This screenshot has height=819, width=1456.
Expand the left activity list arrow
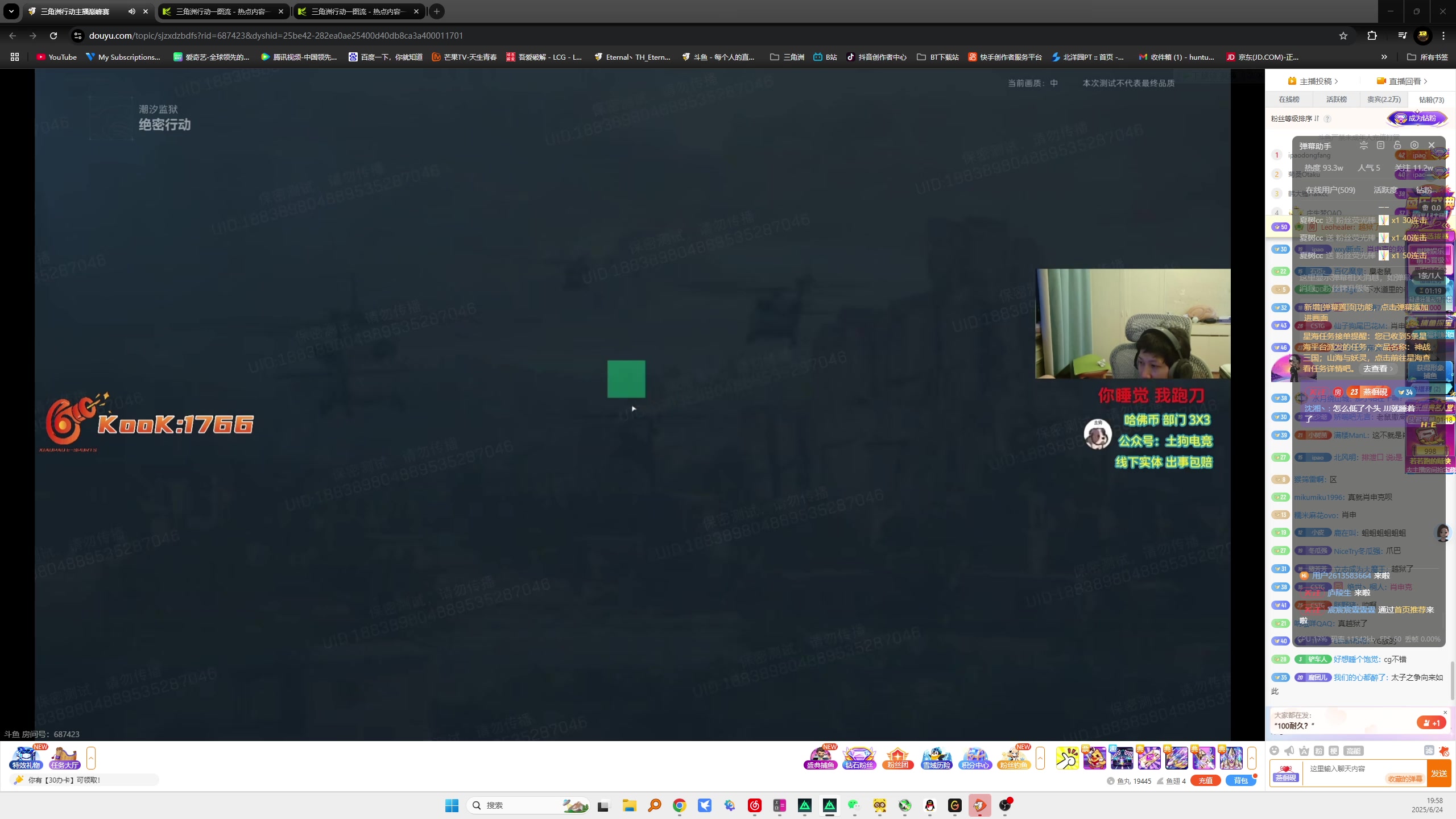pos(91,758)
